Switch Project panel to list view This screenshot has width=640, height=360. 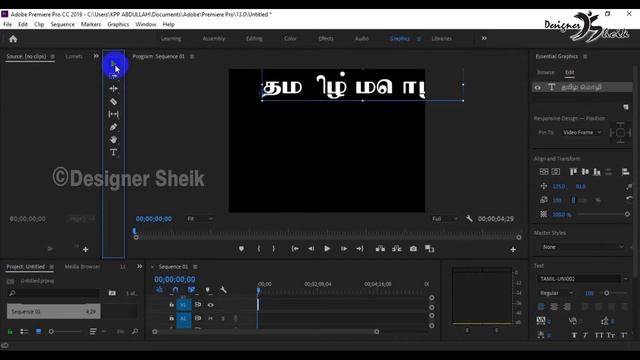point(24,331)
